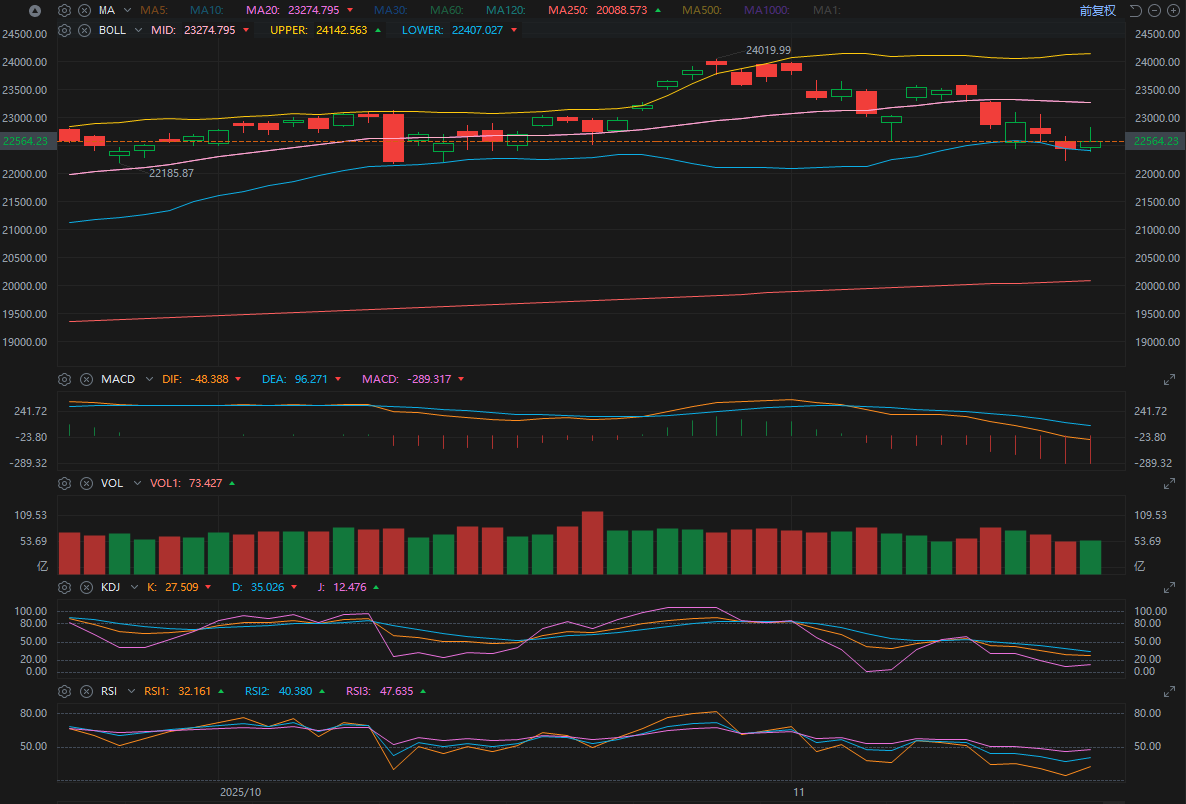Maximize the MACD panel with expand icon

coord(1169,379)
